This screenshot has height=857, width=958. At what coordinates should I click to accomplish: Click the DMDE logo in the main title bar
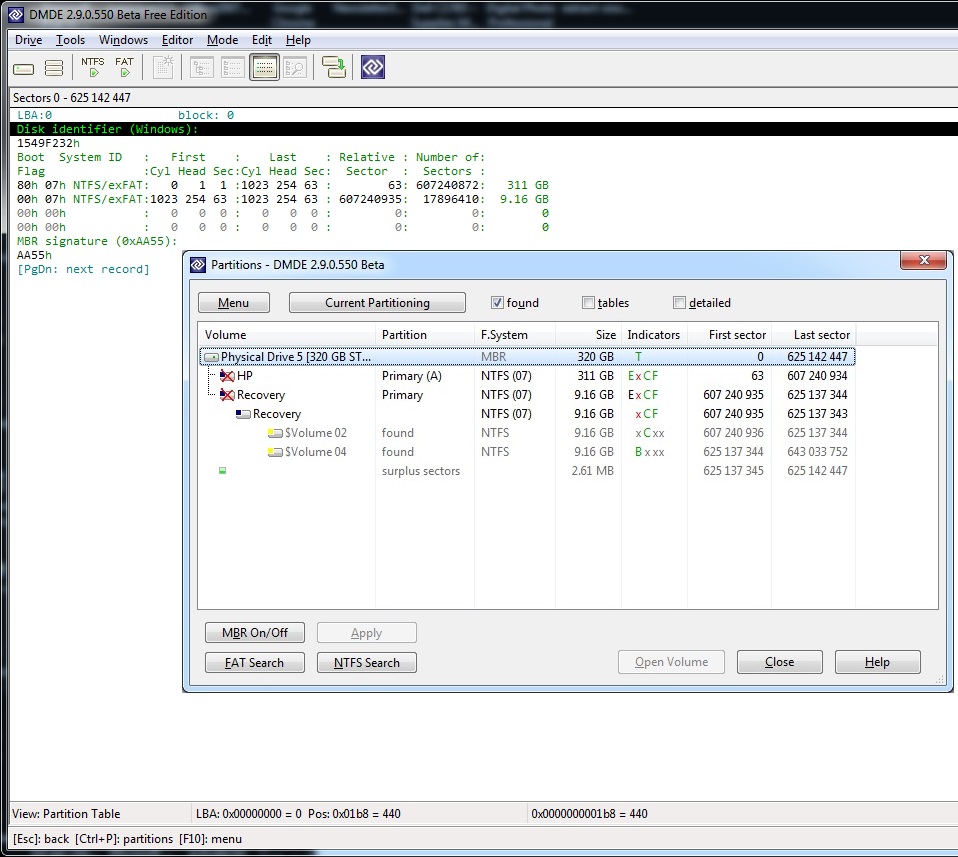coord(16,14)
